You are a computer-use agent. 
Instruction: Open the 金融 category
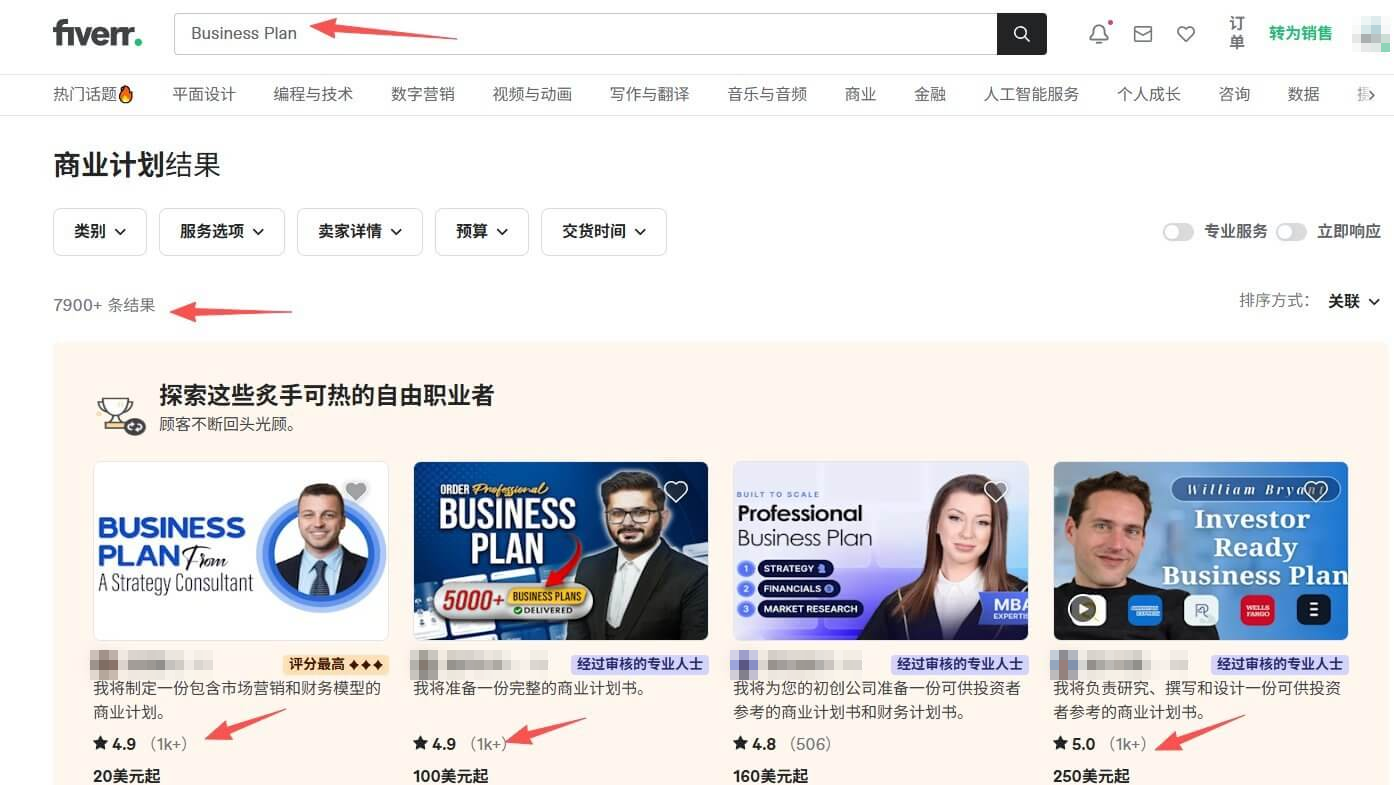[x=930, y=94]
